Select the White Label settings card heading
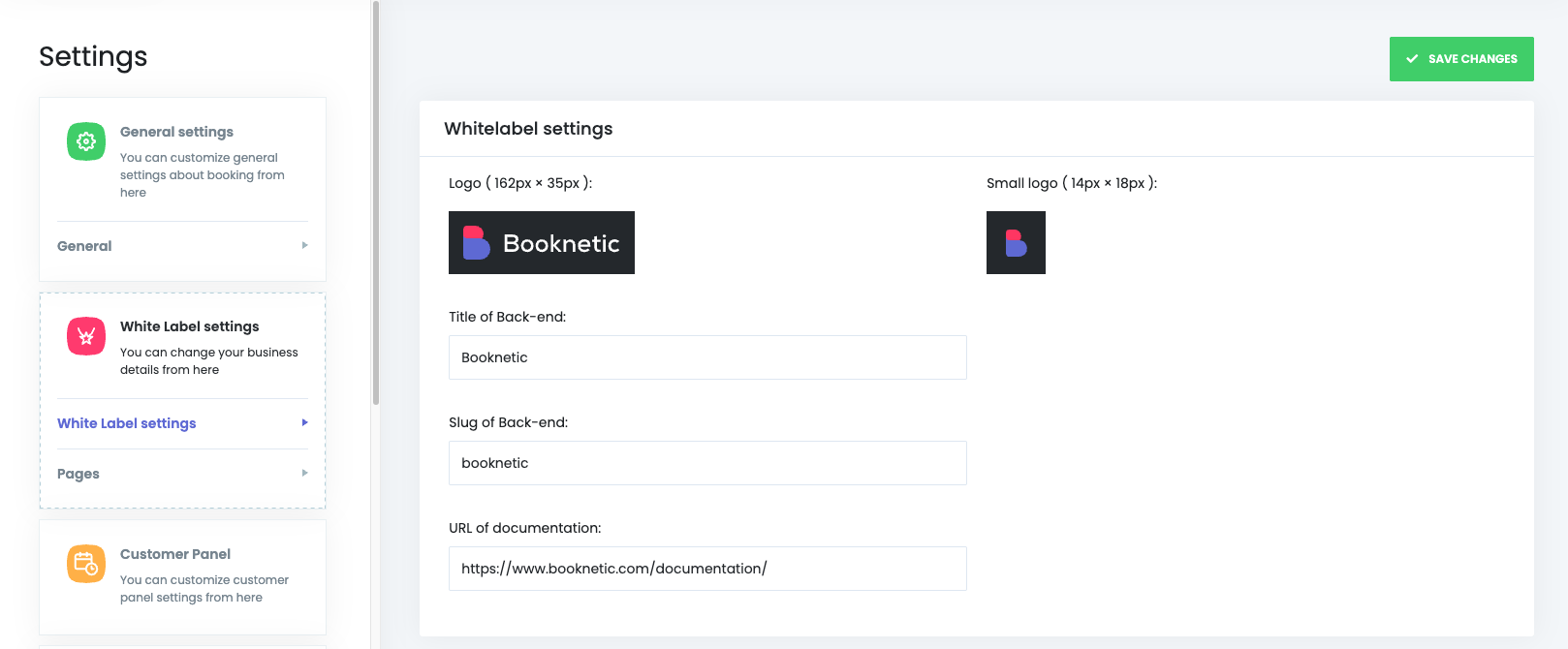Screen dimensions: 1568x649 pos(189,326)
